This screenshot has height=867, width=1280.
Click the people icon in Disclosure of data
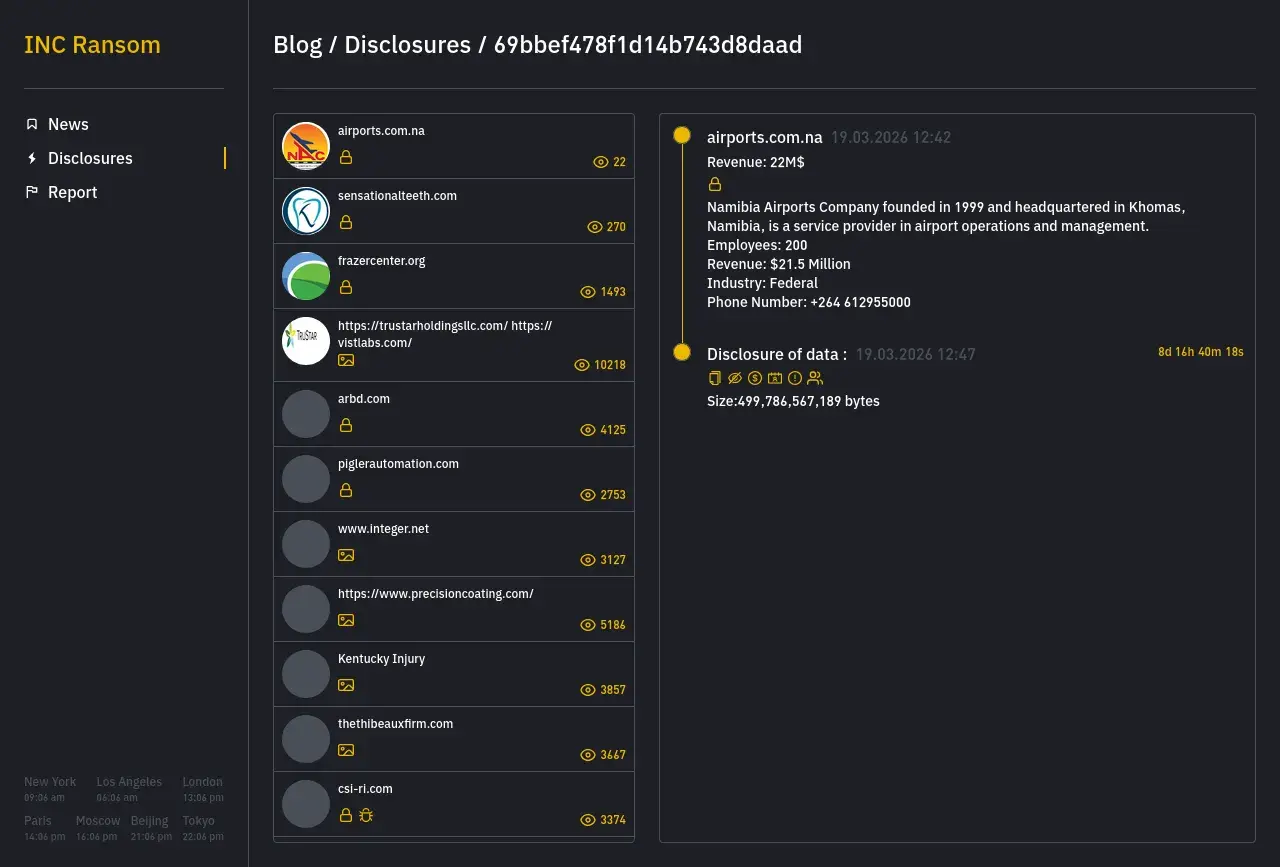[x=815, y=378]
